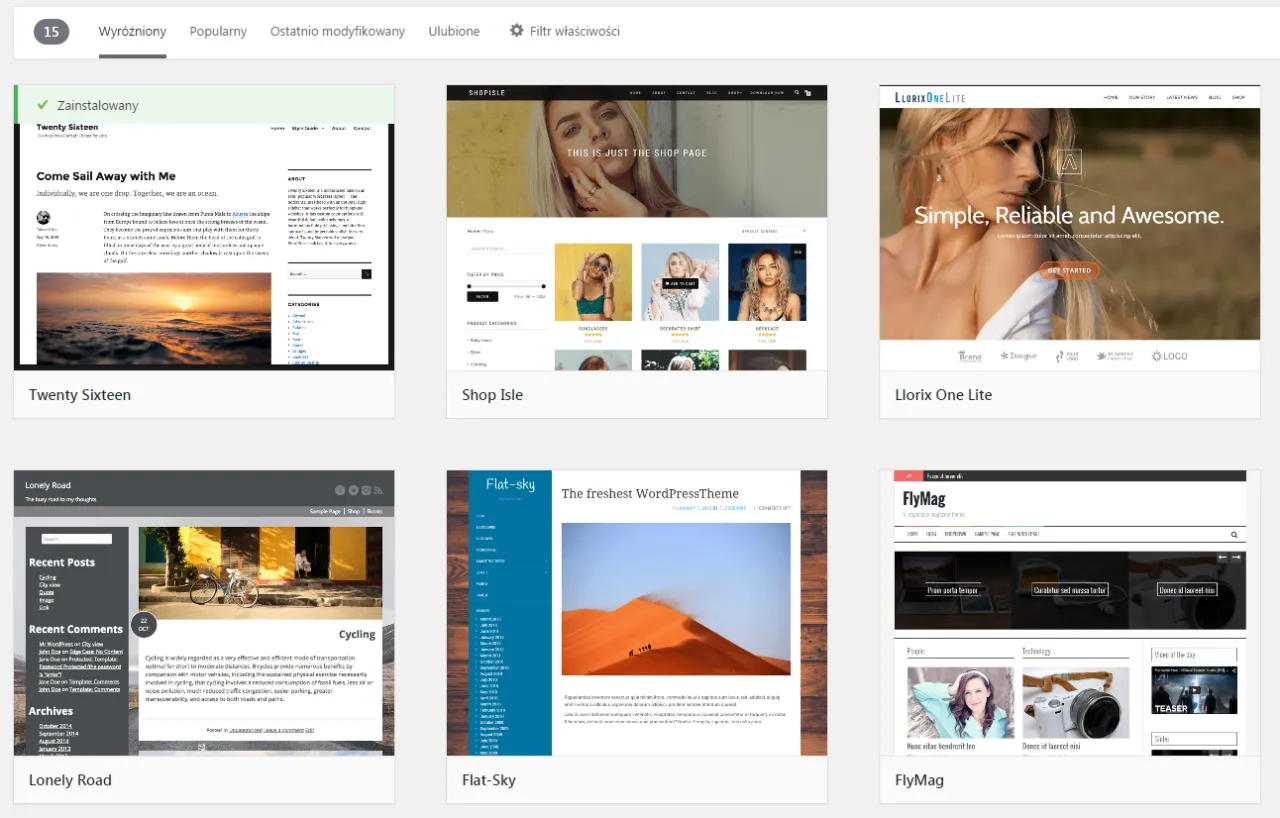The image size is (1280, 818).
Task: Click the Flat-Sky theme preview thumbnail
Action: 636,613
